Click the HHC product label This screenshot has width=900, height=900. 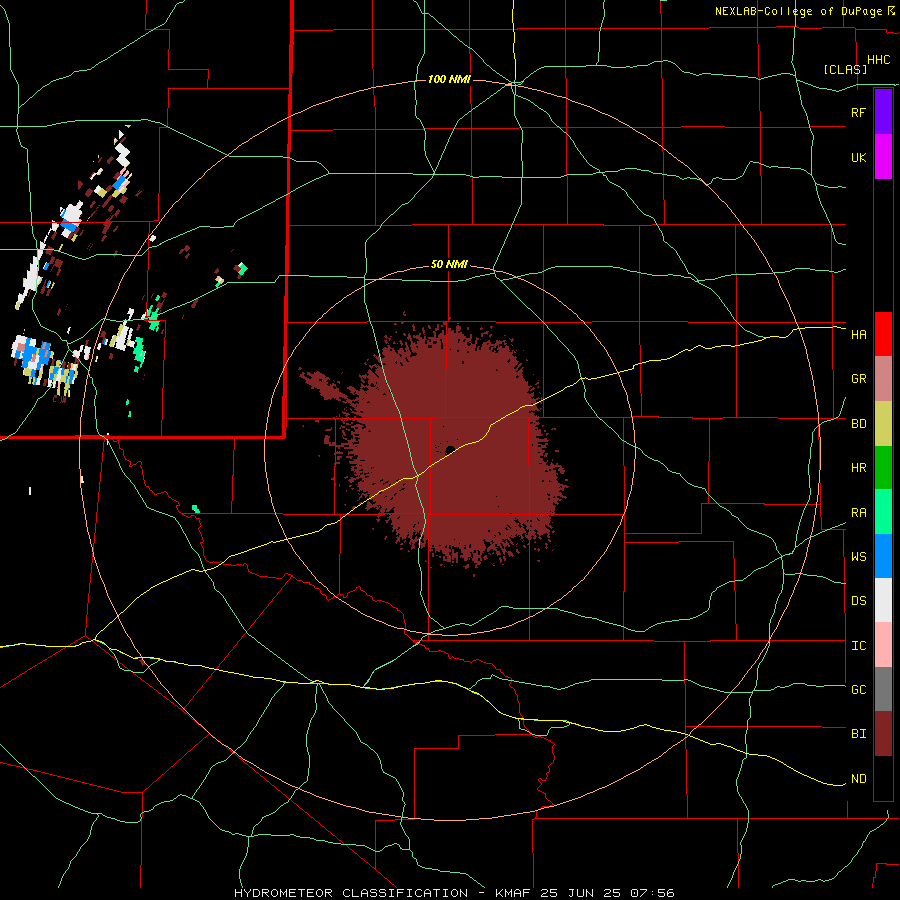878,60
